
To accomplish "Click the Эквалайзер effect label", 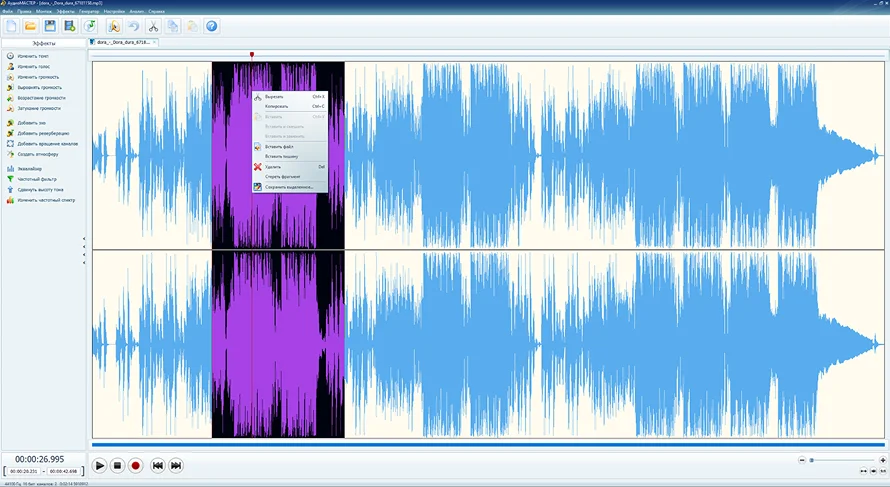I will coord(30,169).
